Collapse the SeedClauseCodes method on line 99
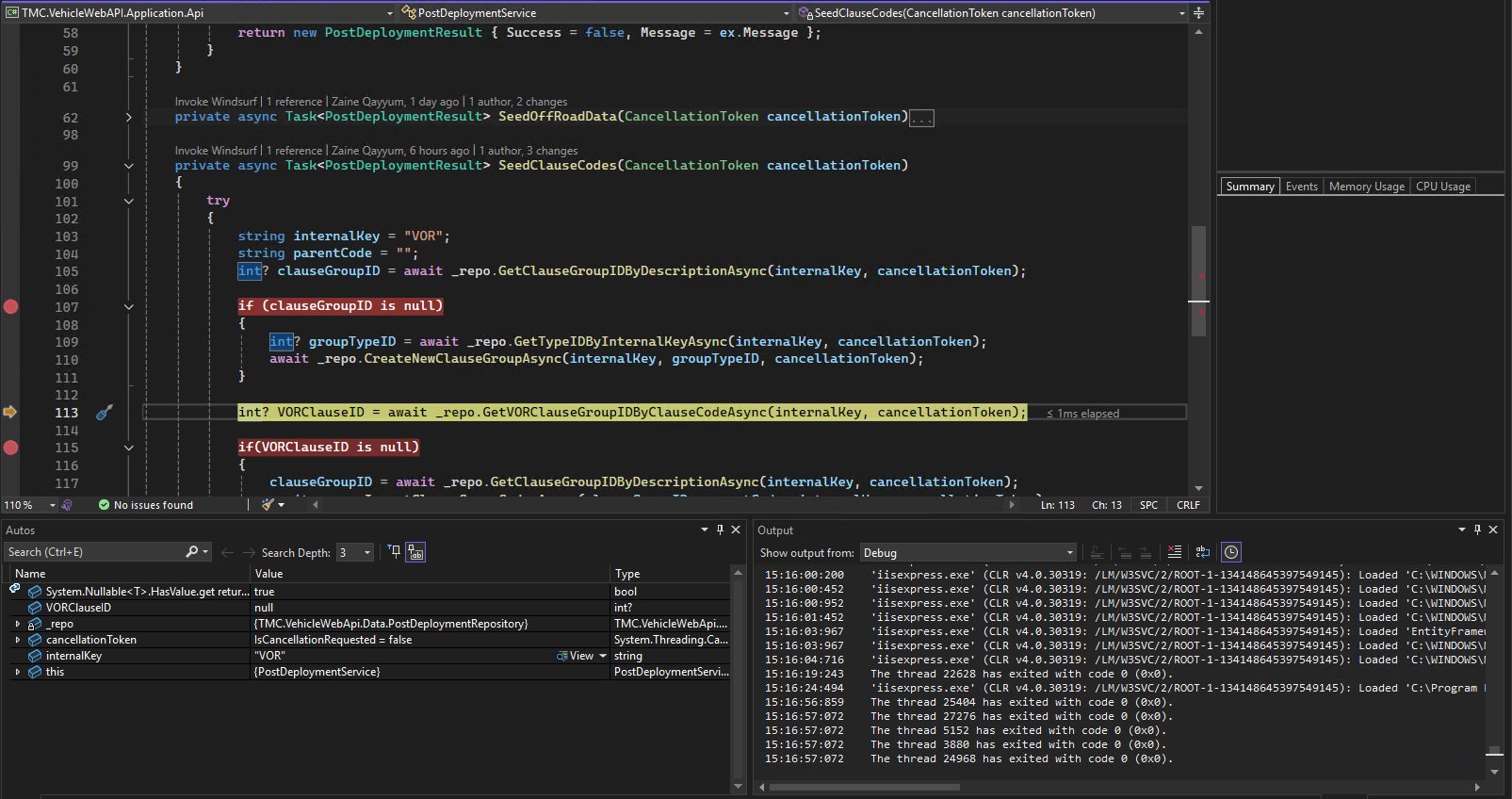This screenshot has height=799, width=1512. 129,166
